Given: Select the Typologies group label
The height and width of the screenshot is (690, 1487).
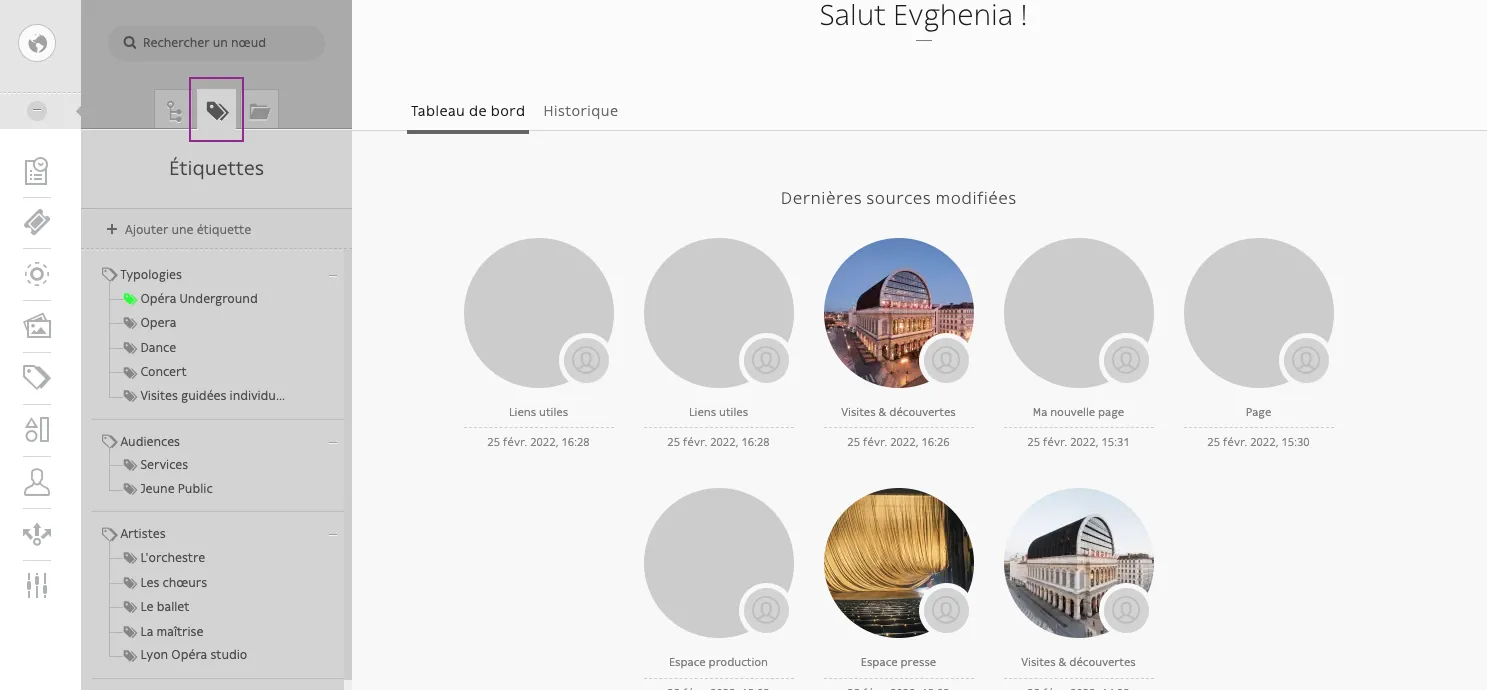Looking at the screenshot, I should 151,274.
